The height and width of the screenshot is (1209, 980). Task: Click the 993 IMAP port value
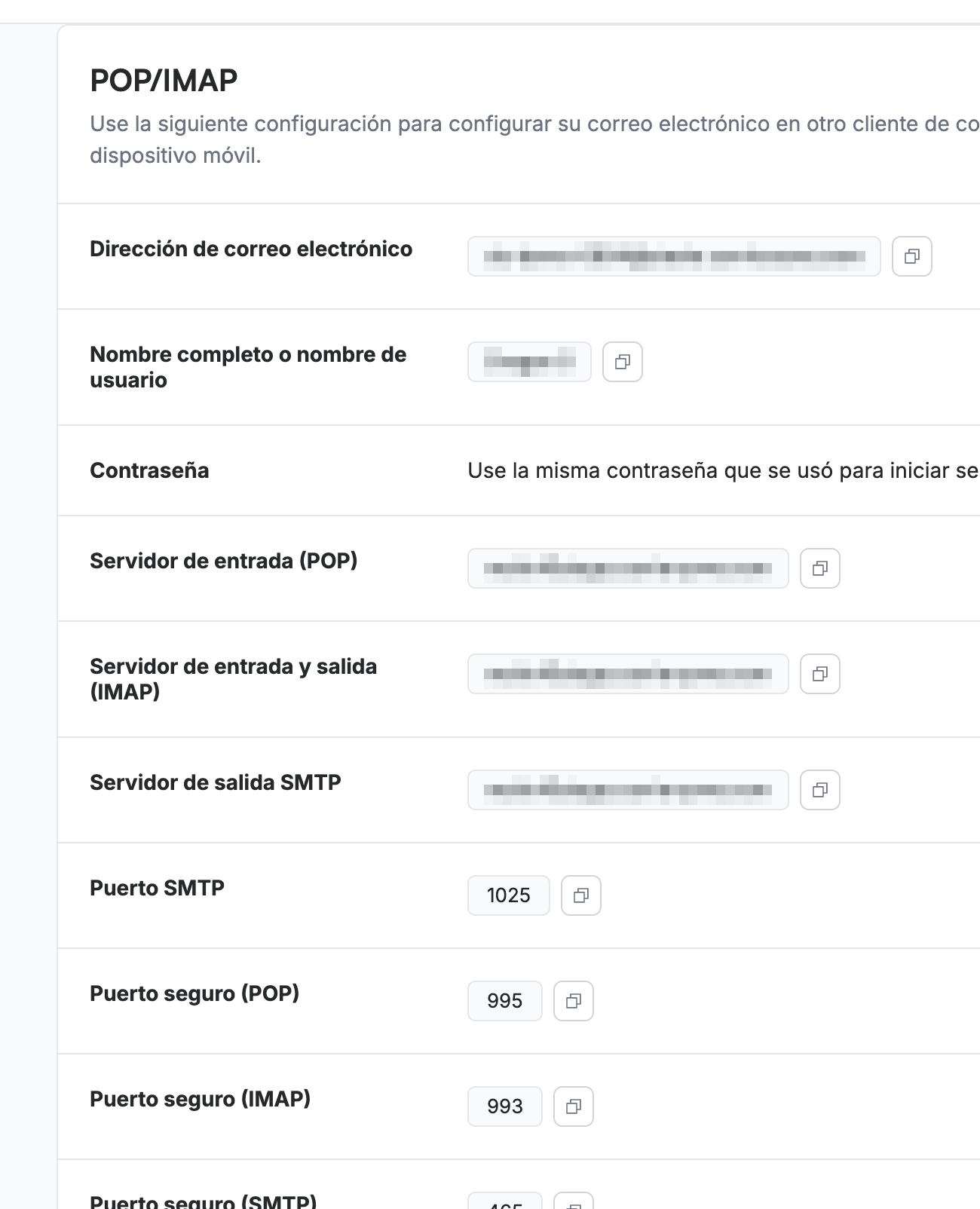pos(505,1106)
